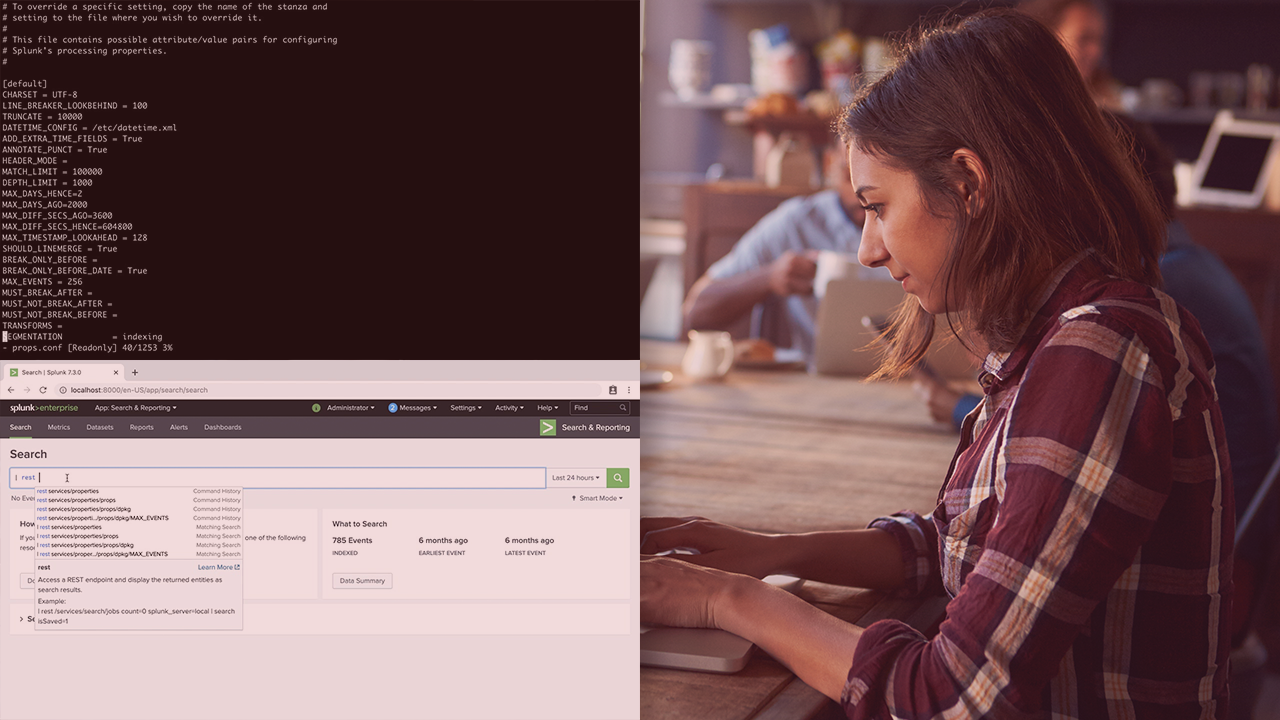Select rest services/properties/props/dpkg from Command History
Image resolution: width=1280 pixels, height=720 pixels.
click(x=84, y=509)
